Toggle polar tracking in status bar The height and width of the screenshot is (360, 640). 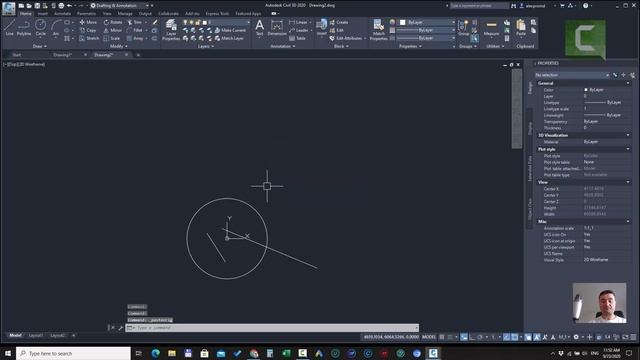pos(480,337)
